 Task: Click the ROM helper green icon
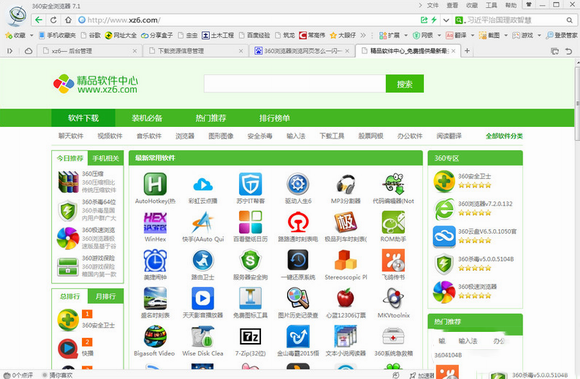(x=393, y=222)
